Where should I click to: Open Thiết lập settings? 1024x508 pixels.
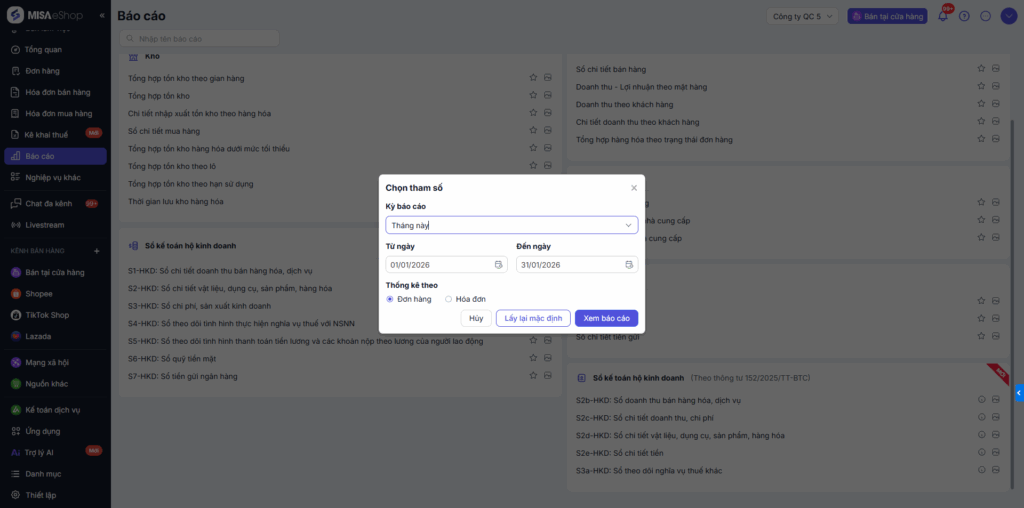click(56, 495)
